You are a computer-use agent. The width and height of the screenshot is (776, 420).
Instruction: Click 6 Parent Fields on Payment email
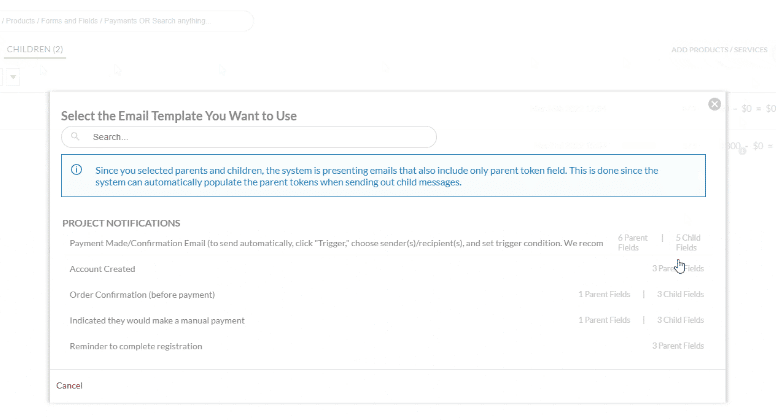632,243
